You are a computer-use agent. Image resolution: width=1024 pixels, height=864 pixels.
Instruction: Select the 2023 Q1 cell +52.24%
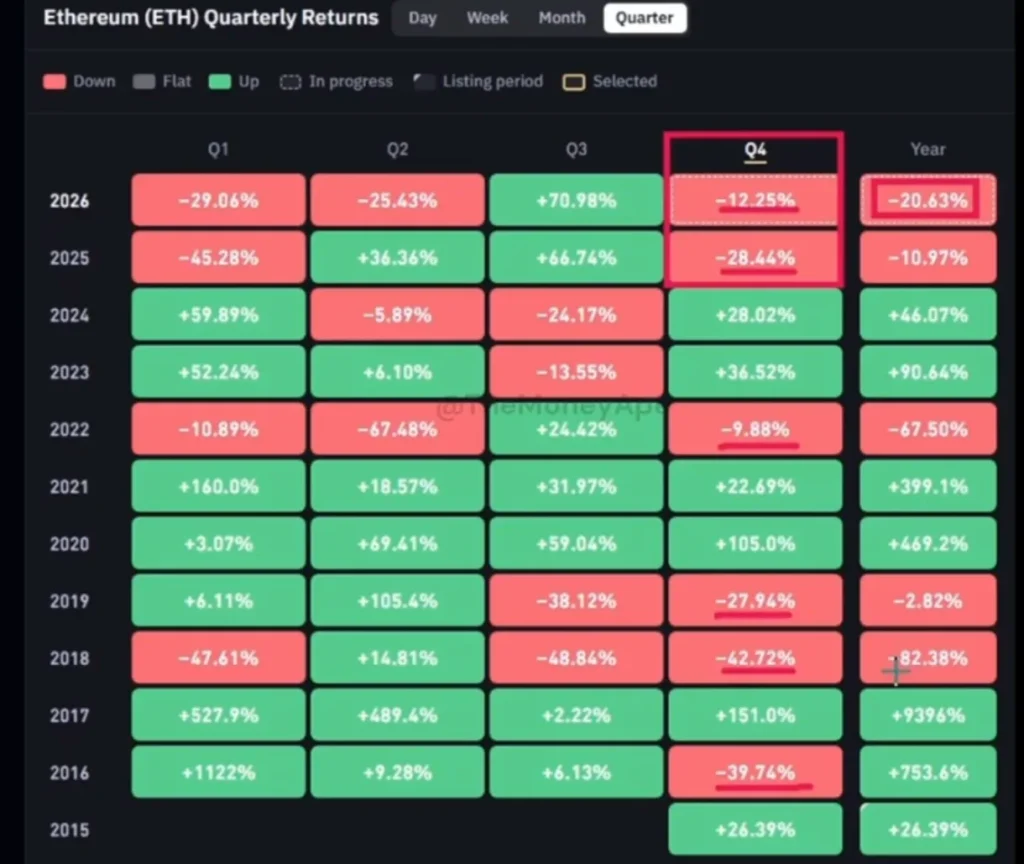coord(218,372)
